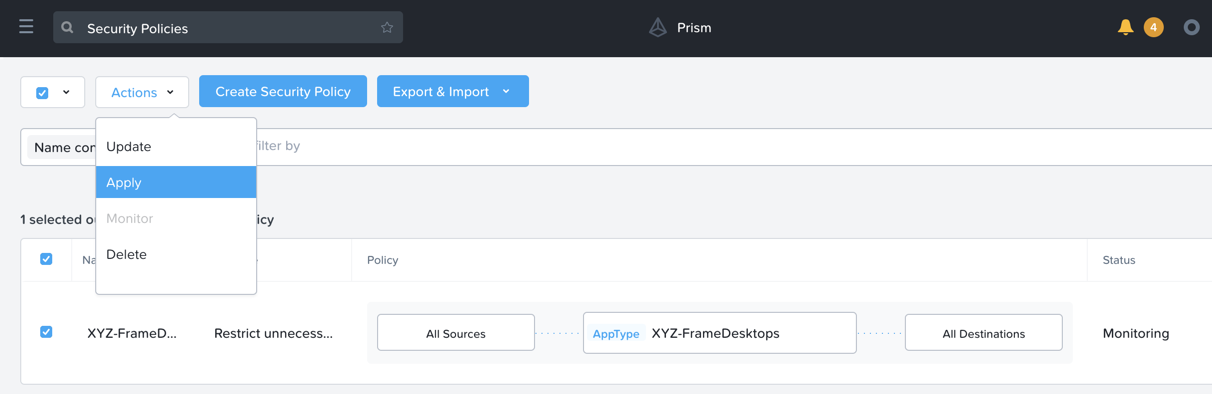This screenshot has height=394, width=1212.
Task: Click the Status column header
Action: pos(1119,260)
